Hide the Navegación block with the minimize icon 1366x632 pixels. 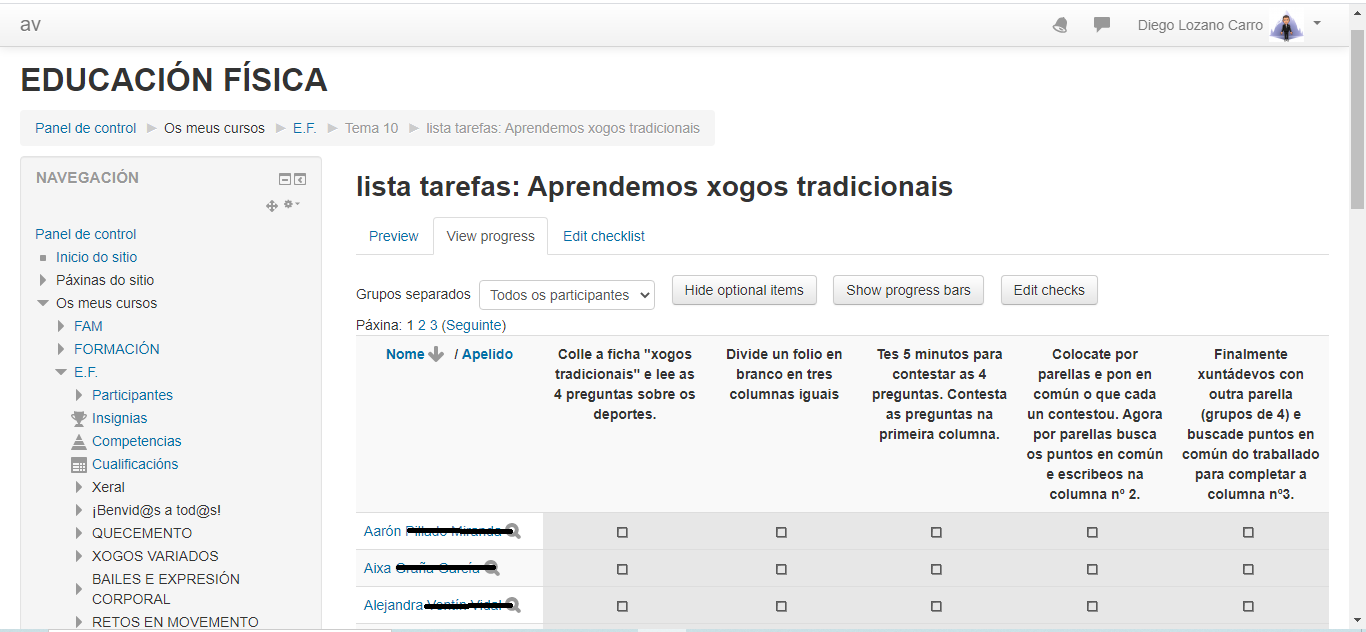coord(285,179)
